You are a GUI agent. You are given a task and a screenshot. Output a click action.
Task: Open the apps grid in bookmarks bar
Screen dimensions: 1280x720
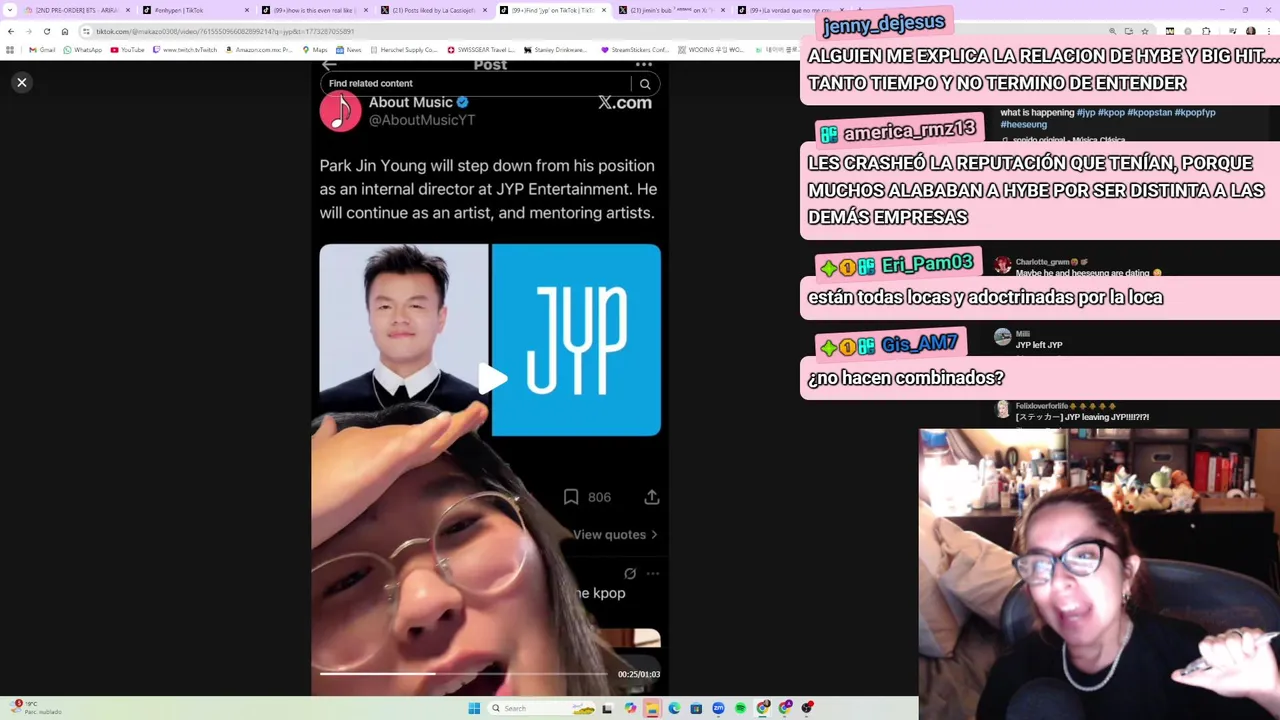tap(10, 50)
